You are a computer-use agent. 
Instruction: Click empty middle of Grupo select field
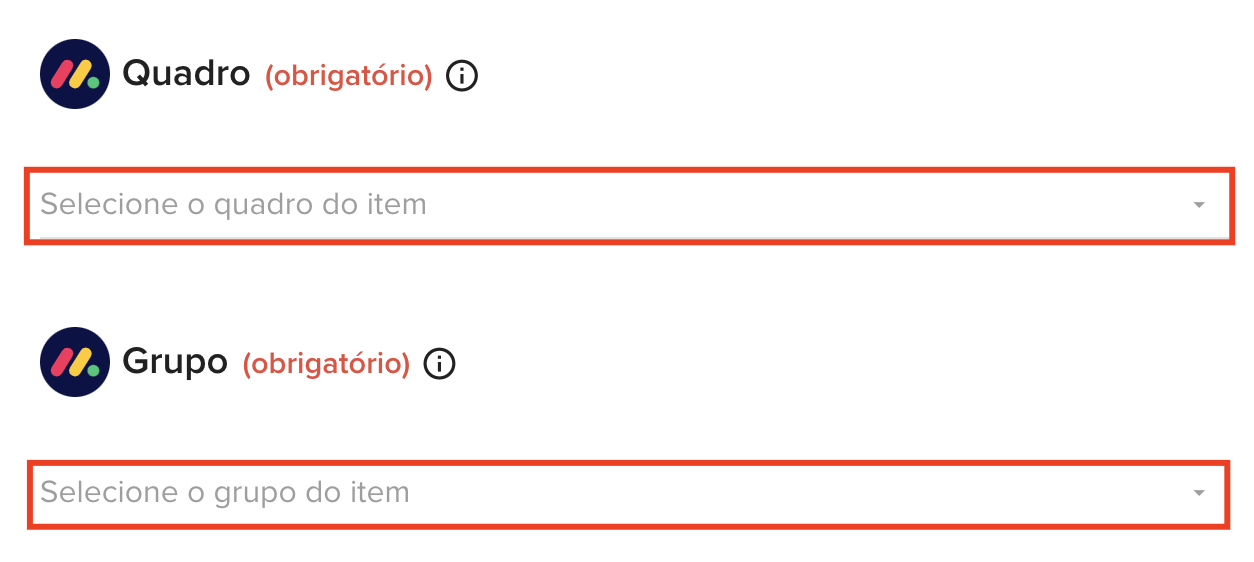pyautogui.click(x=760, y=493)
